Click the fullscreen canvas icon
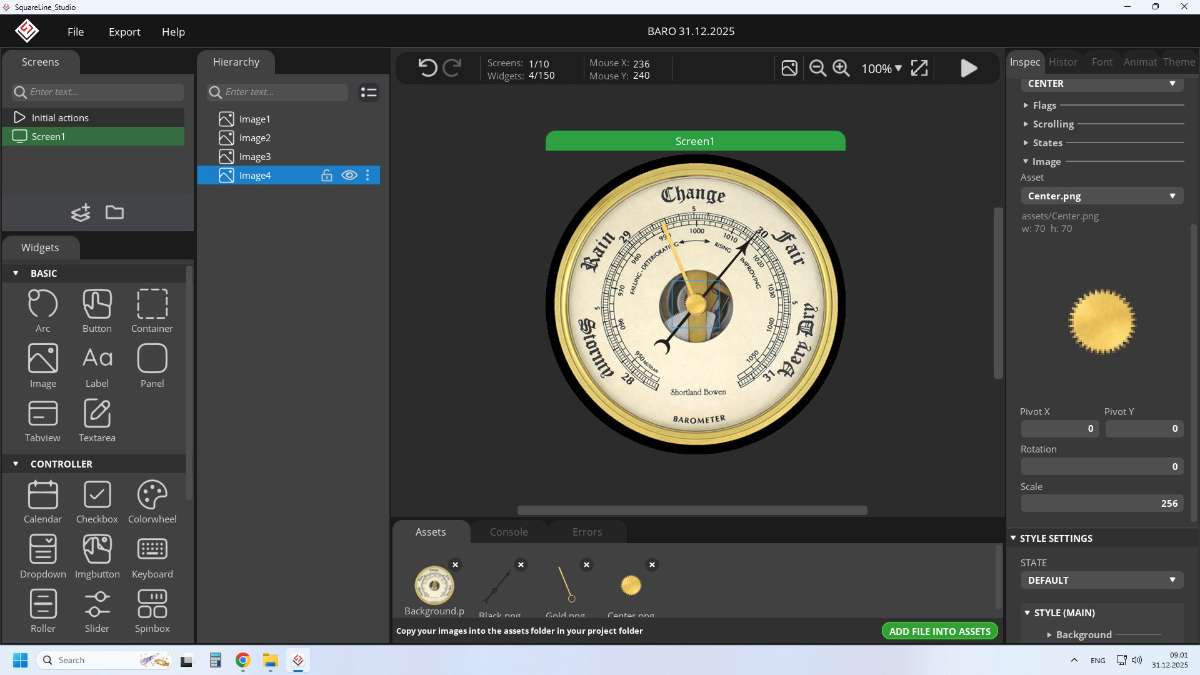The height and width of the screenshot is (675, 1200). [x=920, y=68]
